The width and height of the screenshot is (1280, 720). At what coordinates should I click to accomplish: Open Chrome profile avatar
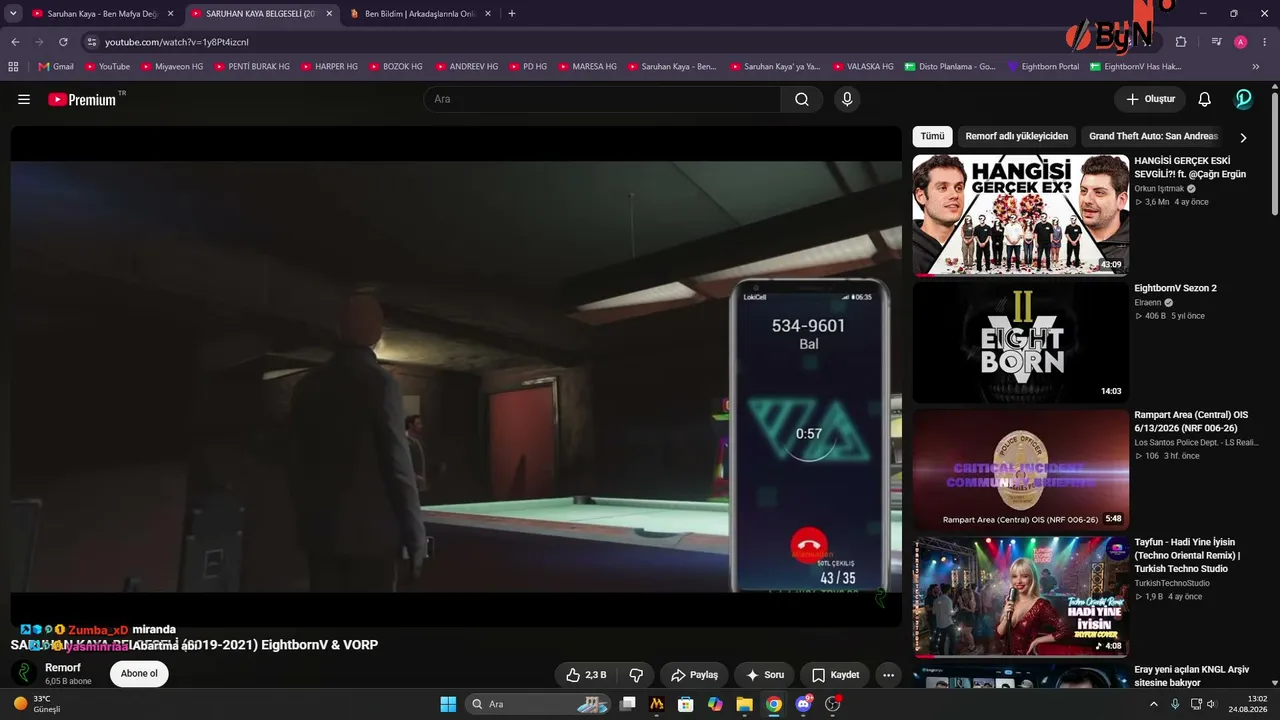(x=1241, y=42)
